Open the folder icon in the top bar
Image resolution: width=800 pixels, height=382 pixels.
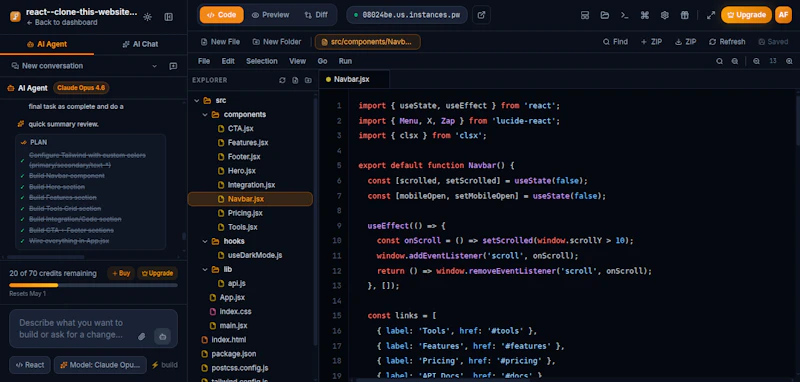[x=605, y=15]
